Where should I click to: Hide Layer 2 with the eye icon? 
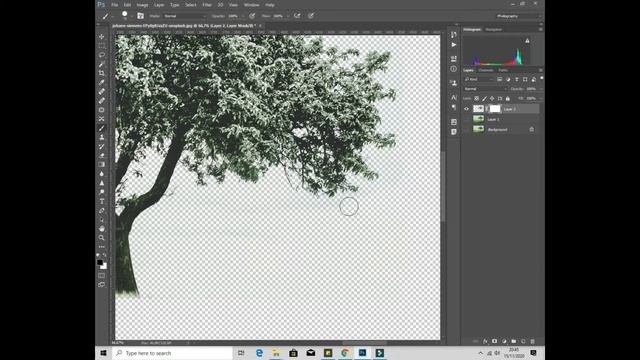pos(467,109)
